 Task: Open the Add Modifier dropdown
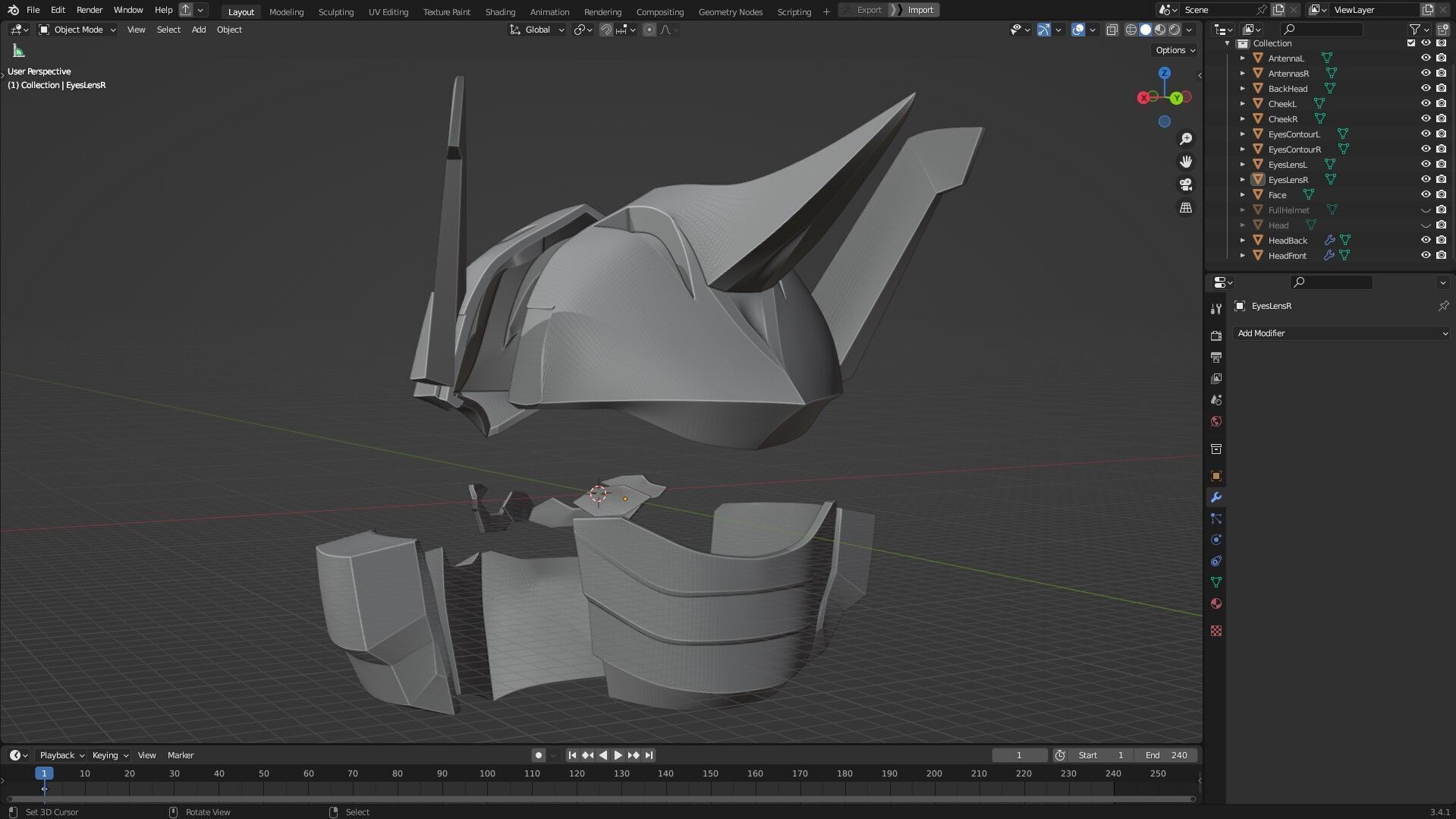coord(1341,333)
